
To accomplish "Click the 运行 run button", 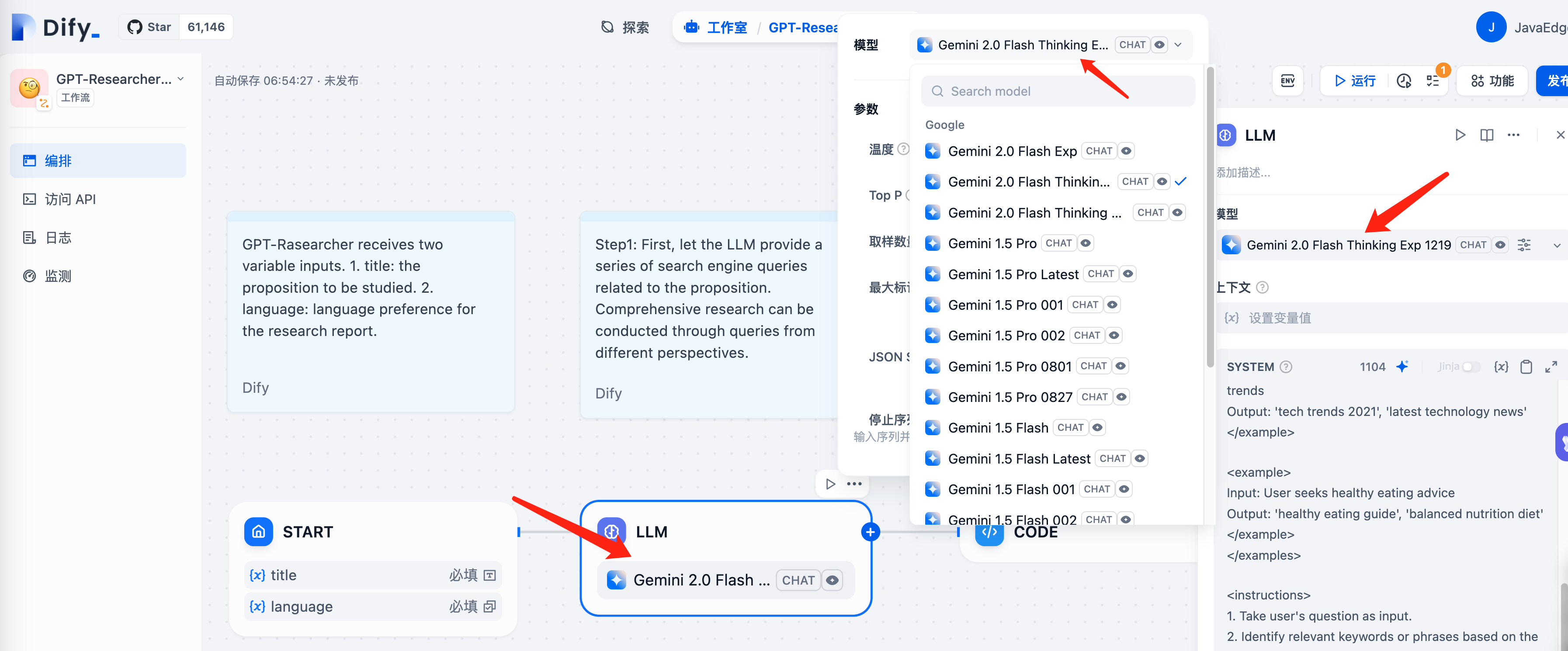I will pyautogui.click(x=1354, y=81).
